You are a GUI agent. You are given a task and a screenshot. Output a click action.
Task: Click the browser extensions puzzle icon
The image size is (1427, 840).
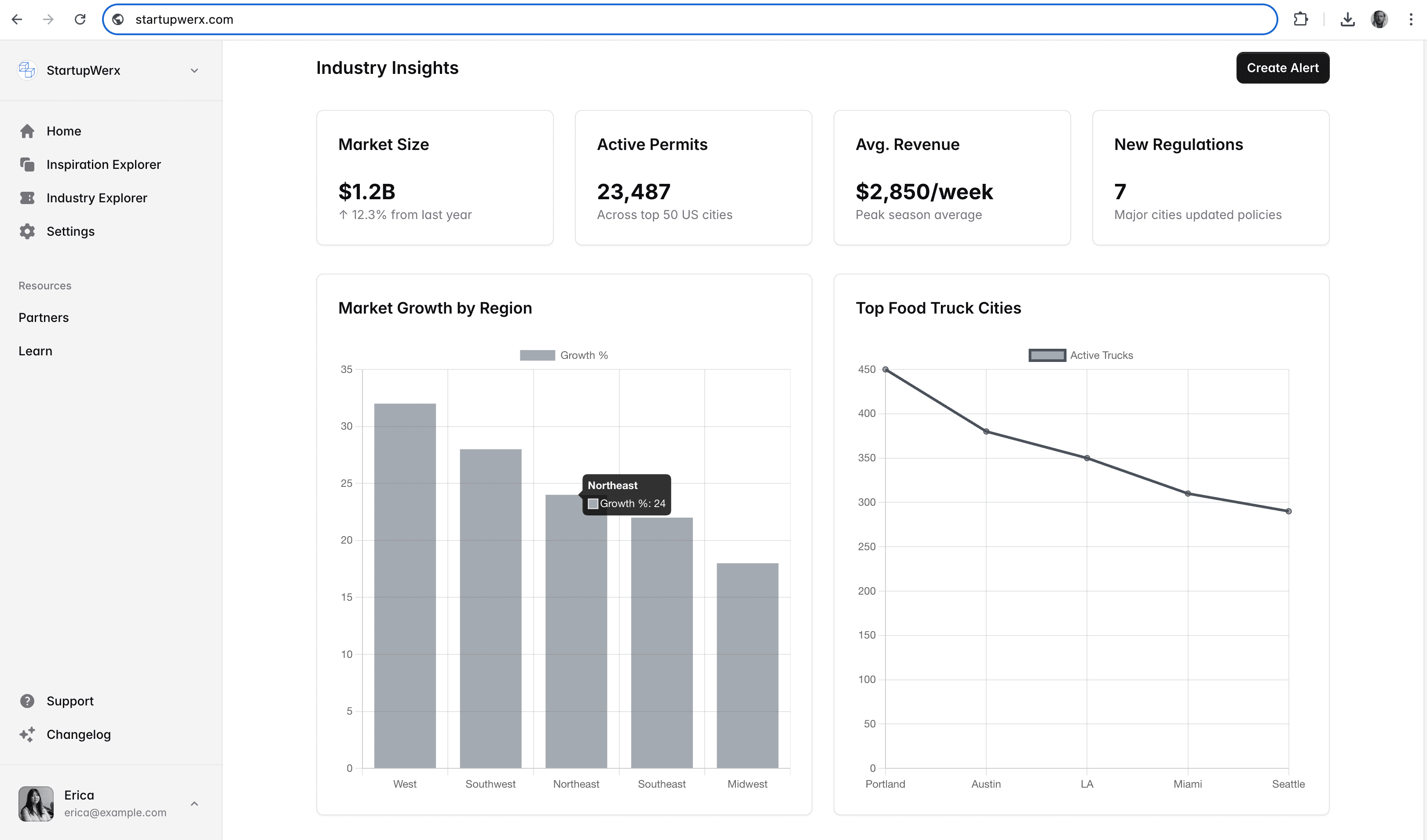pyautogui.click(x=1301, y=19)
